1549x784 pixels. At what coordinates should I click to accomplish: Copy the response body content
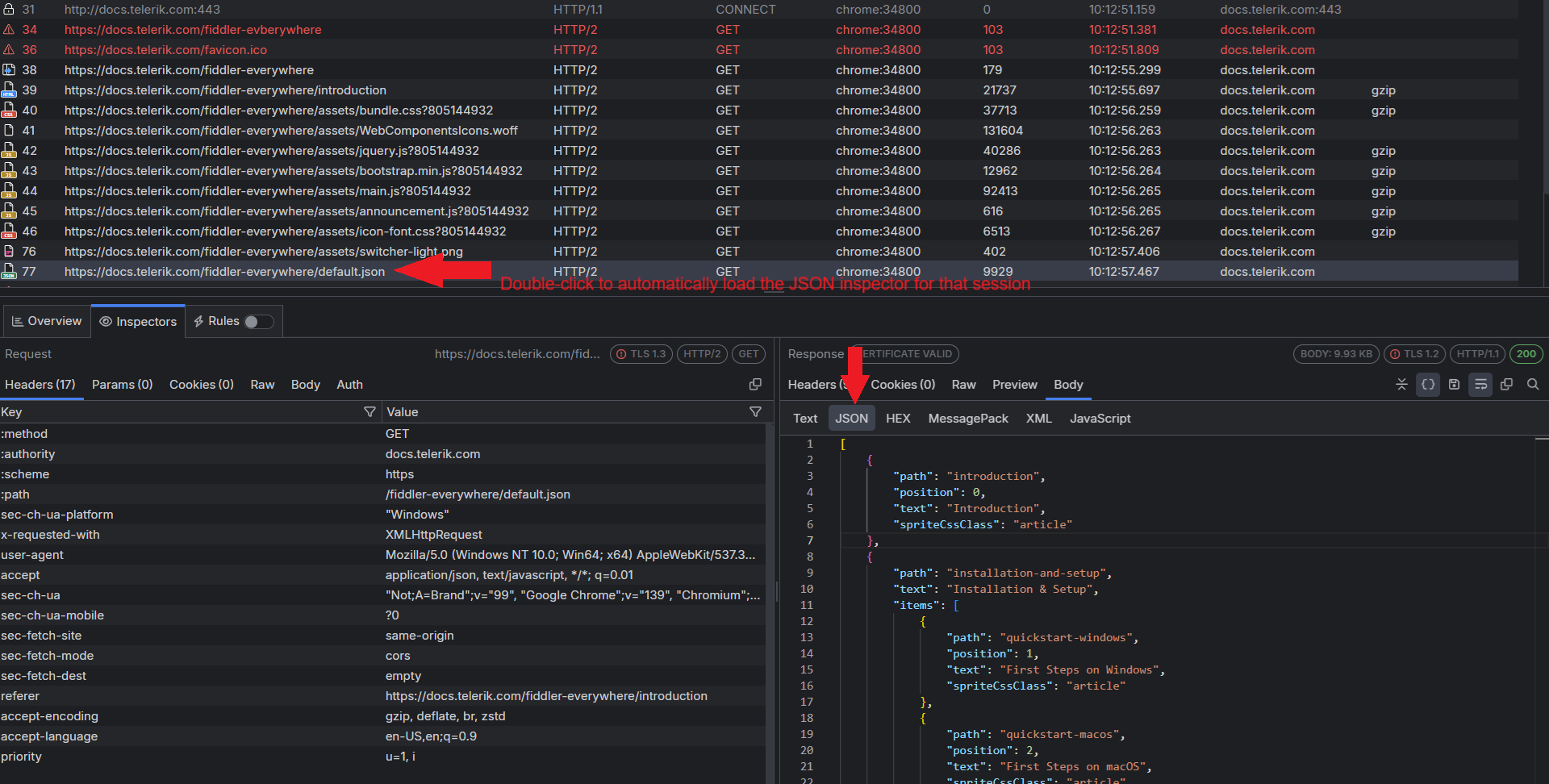[x=1506, y=385]
